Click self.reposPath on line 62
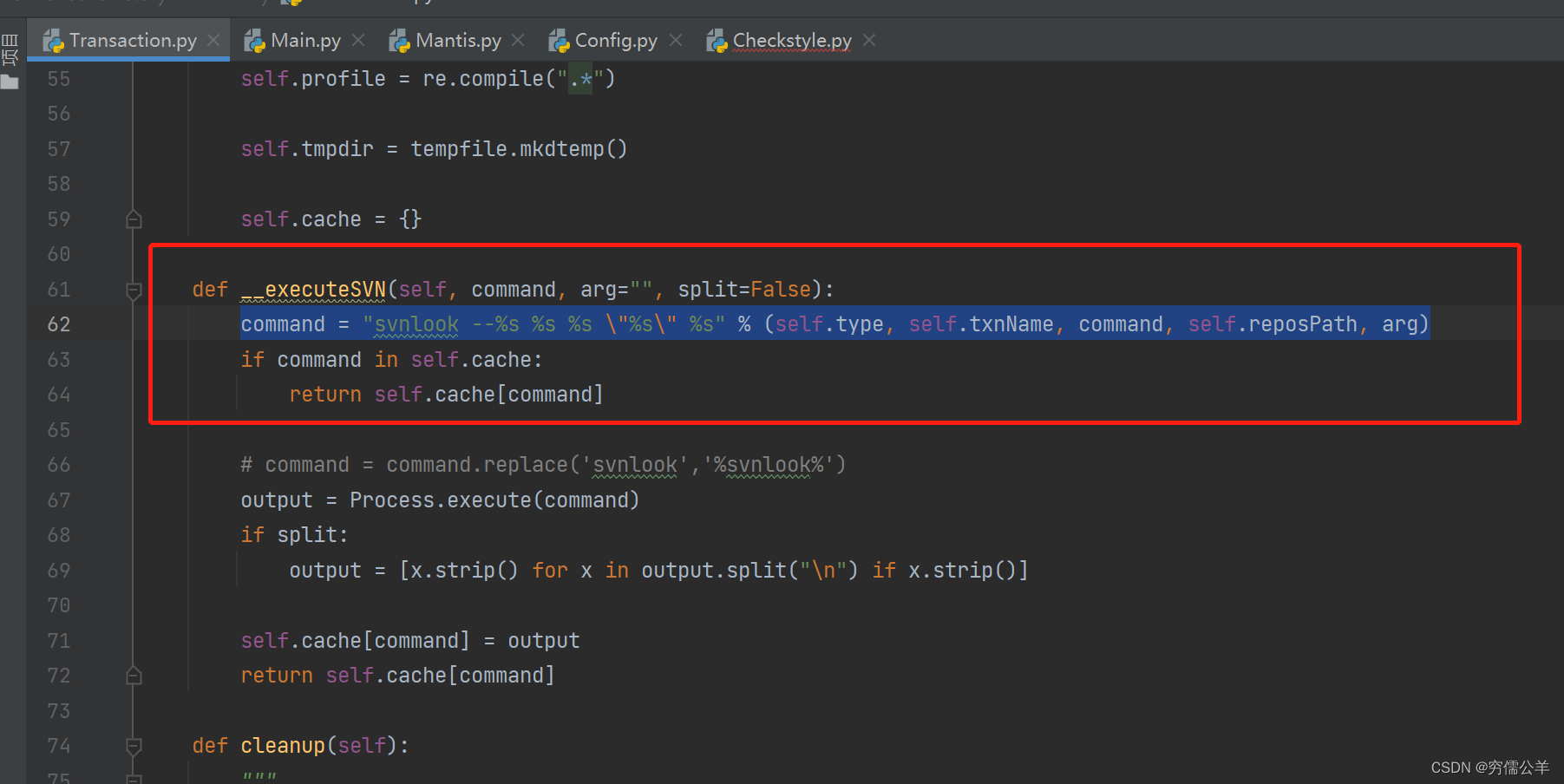The height and width of the screenshot is (784, 1564). tap(1273, 324)
